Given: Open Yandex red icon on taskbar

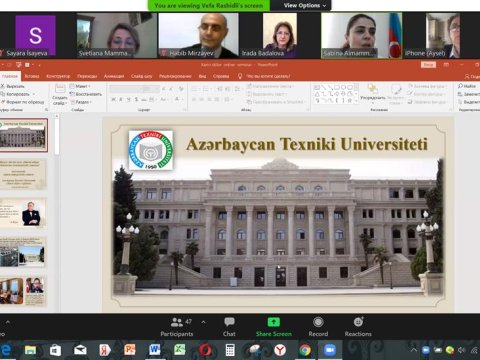Looking at the screenshot, I should 105,350.
